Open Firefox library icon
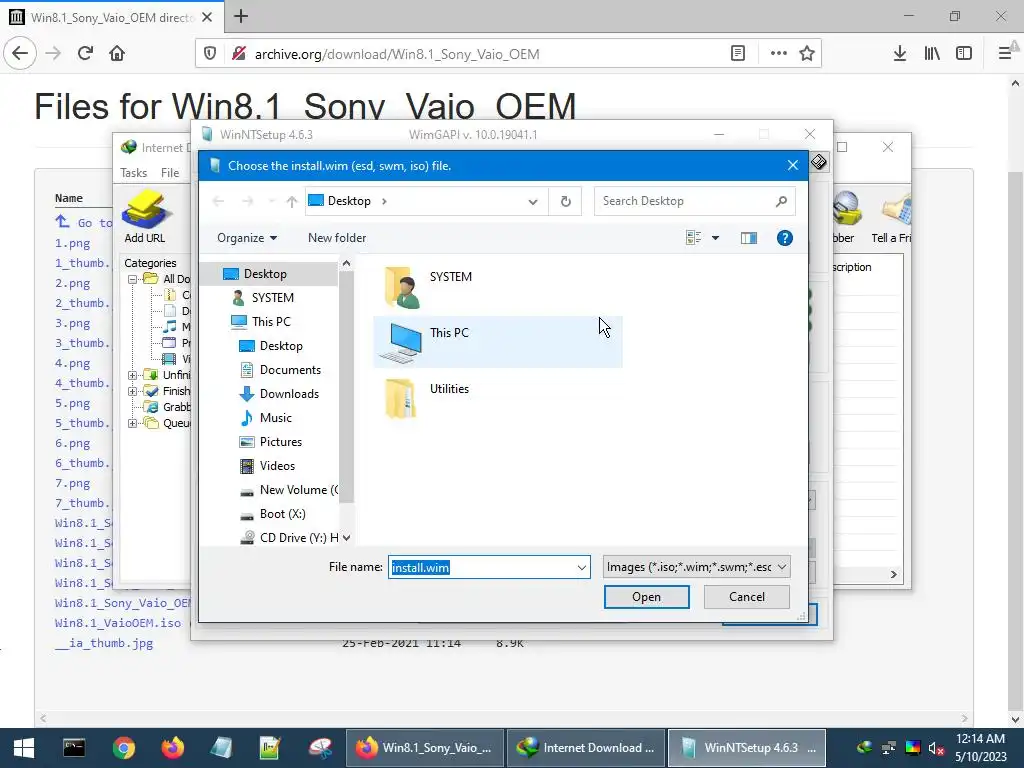This screenshot has height=768, width=1024. [x=932, y=54]
